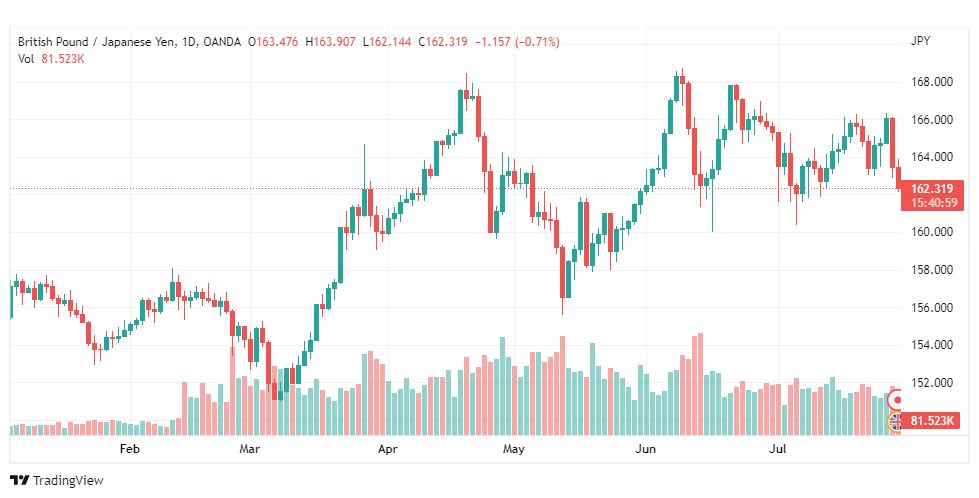Click the TradingView logo icon
The image size is (979, 498).
19,481
